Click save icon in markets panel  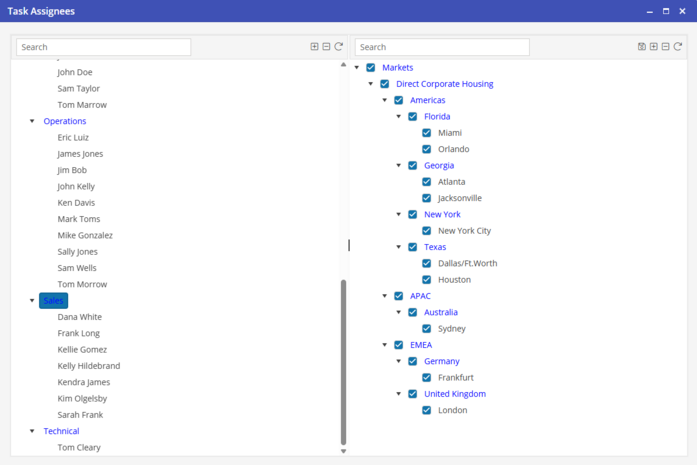[642, 47]
